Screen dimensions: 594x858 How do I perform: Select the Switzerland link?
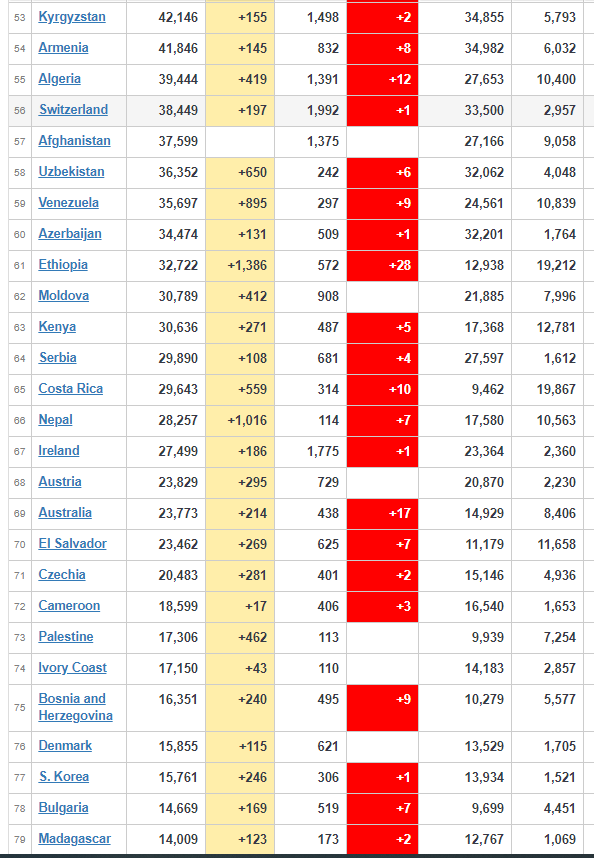coord(73,109)
